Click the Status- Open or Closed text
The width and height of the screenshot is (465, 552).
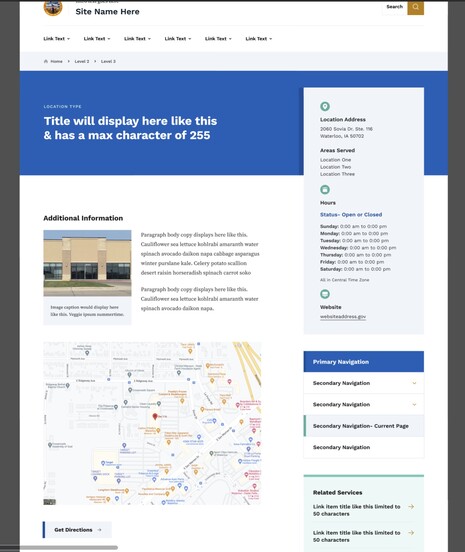click(x=351, y=214)
